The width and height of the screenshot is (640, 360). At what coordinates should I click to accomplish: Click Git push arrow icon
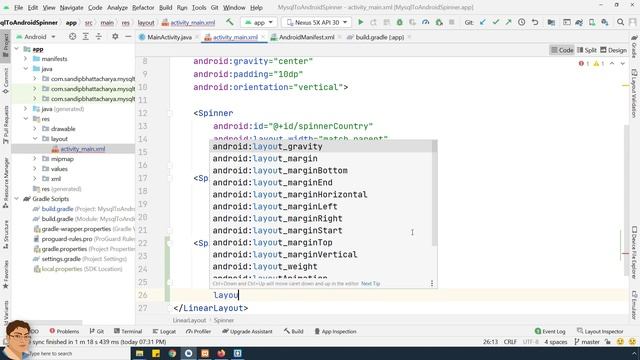(509, 22)
